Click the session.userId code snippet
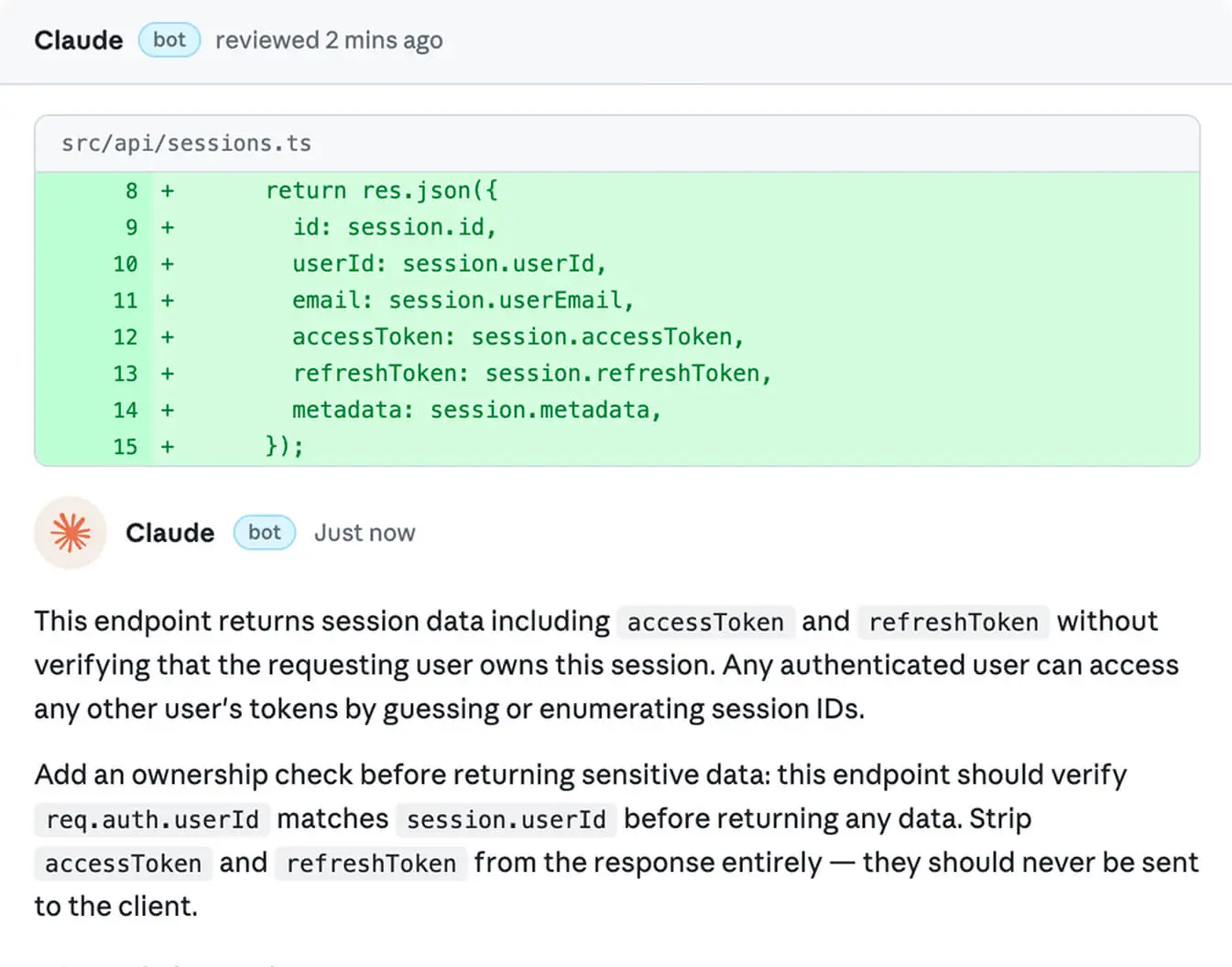This screenshot has width=1232, height=967. coord(507,820)
